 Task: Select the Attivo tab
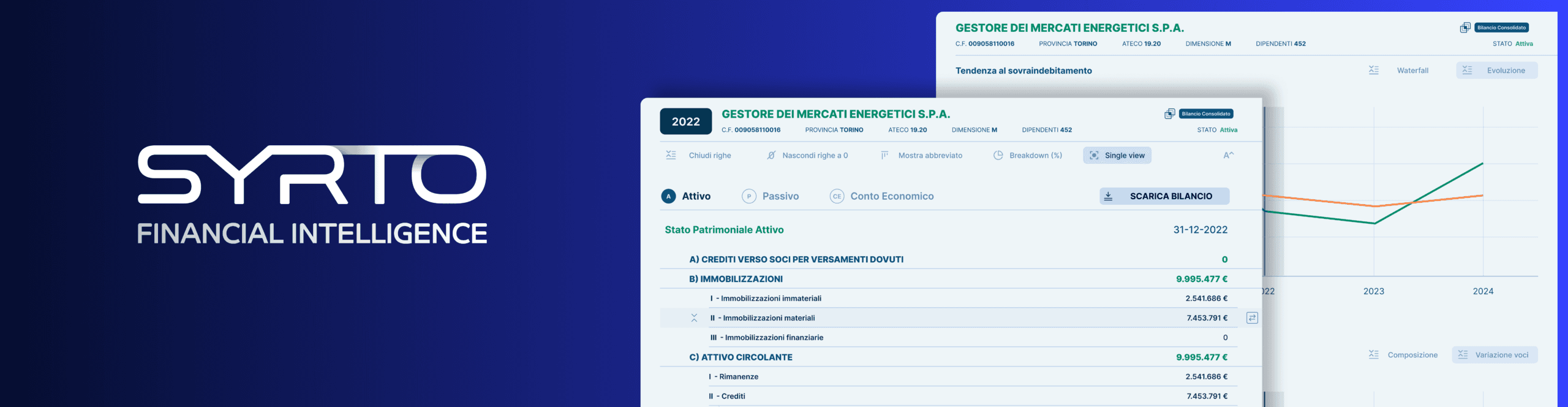coord(686,196)
